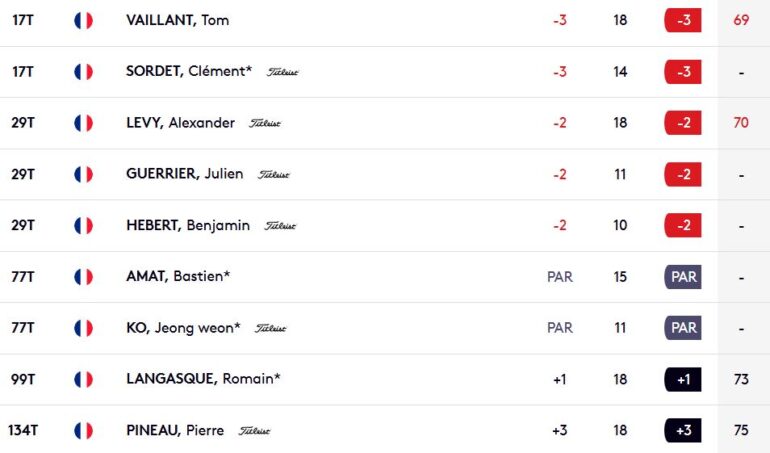
Task: Select player name AMAT, Bastien
Action: click(x=178, y=276)
